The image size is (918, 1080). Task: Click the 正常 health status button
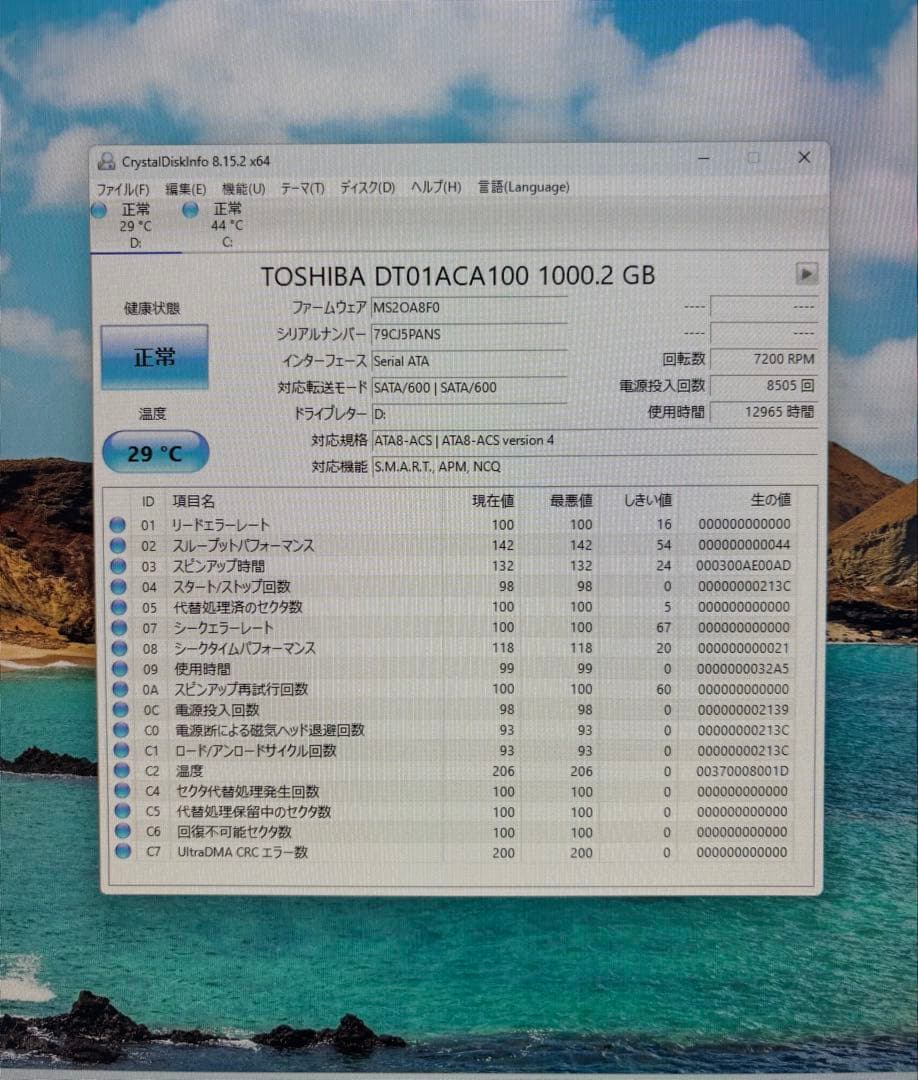pyautogui.click(x=154, y=357)
